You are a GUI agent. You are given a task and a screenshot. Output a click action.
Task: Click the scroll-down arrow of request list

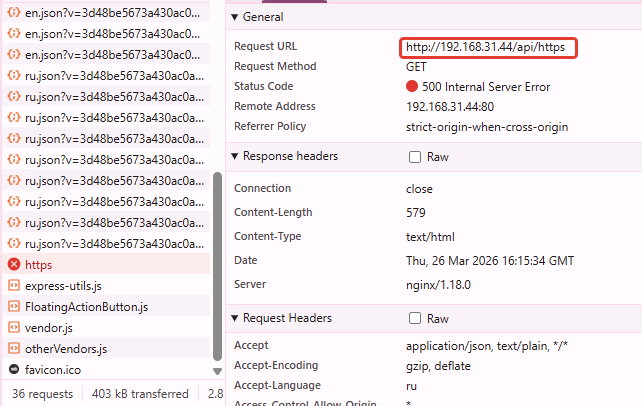point(218,371)
